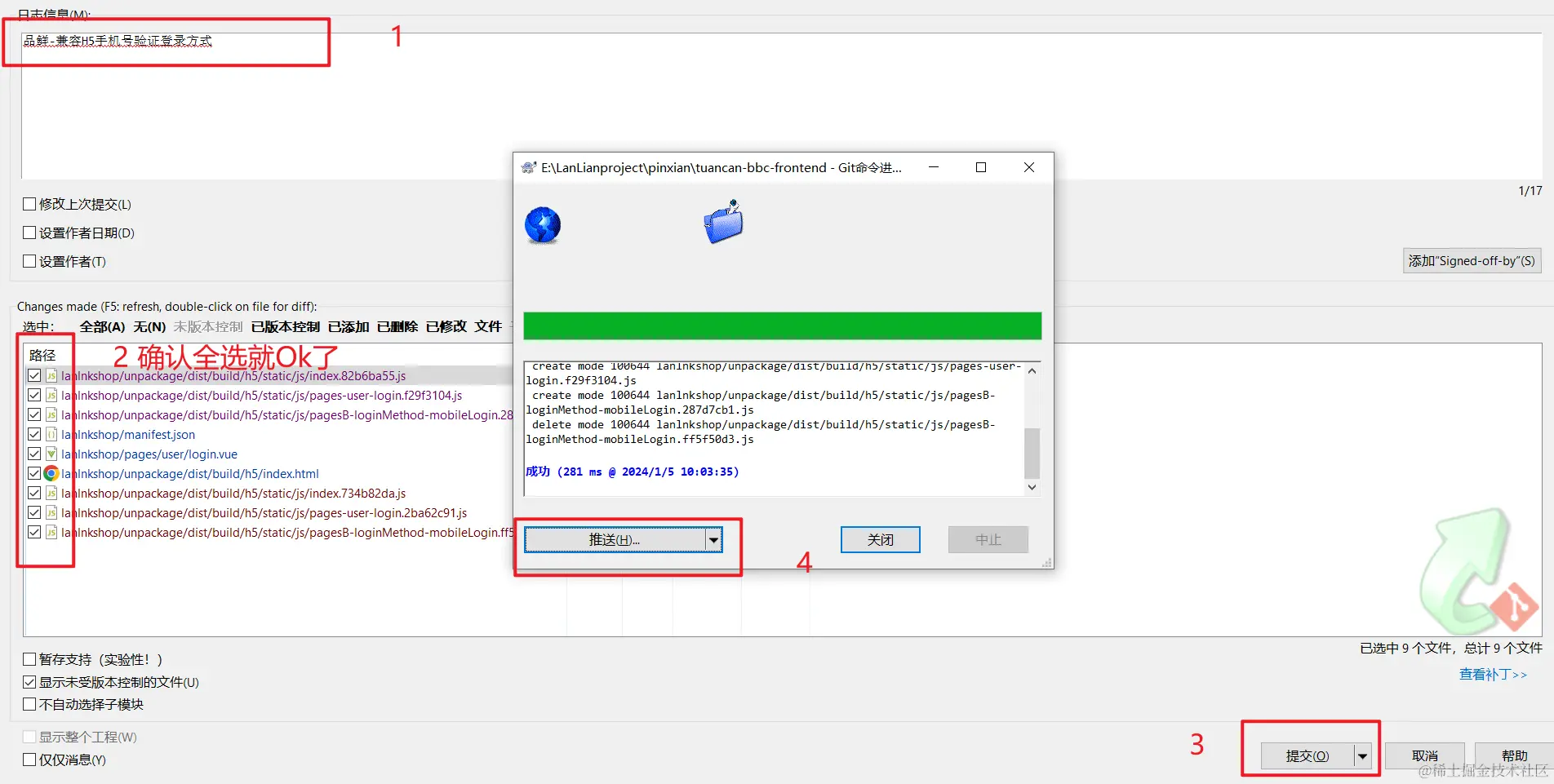Select 已版本控制 filter
The height and width of the screenshot is (784, 1554).
(x=285, y=327)
